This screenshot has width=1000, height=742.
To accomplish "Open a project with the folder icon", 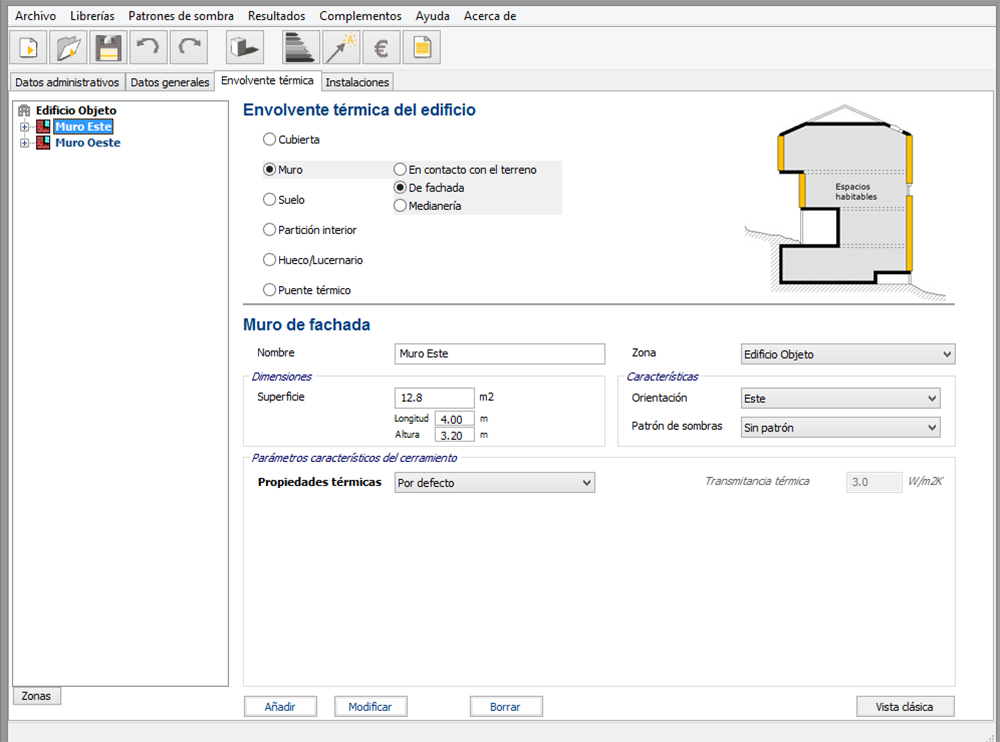I will click(68, 48).
